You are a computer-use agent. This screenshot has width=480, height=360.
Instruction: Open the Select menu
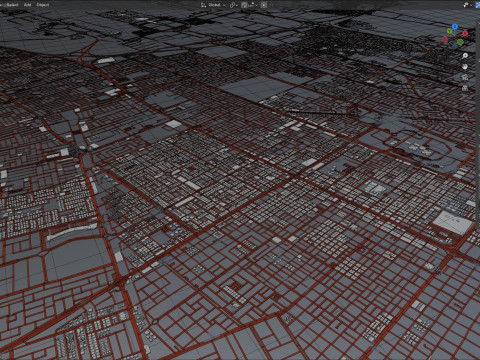(x=12, y=5)
